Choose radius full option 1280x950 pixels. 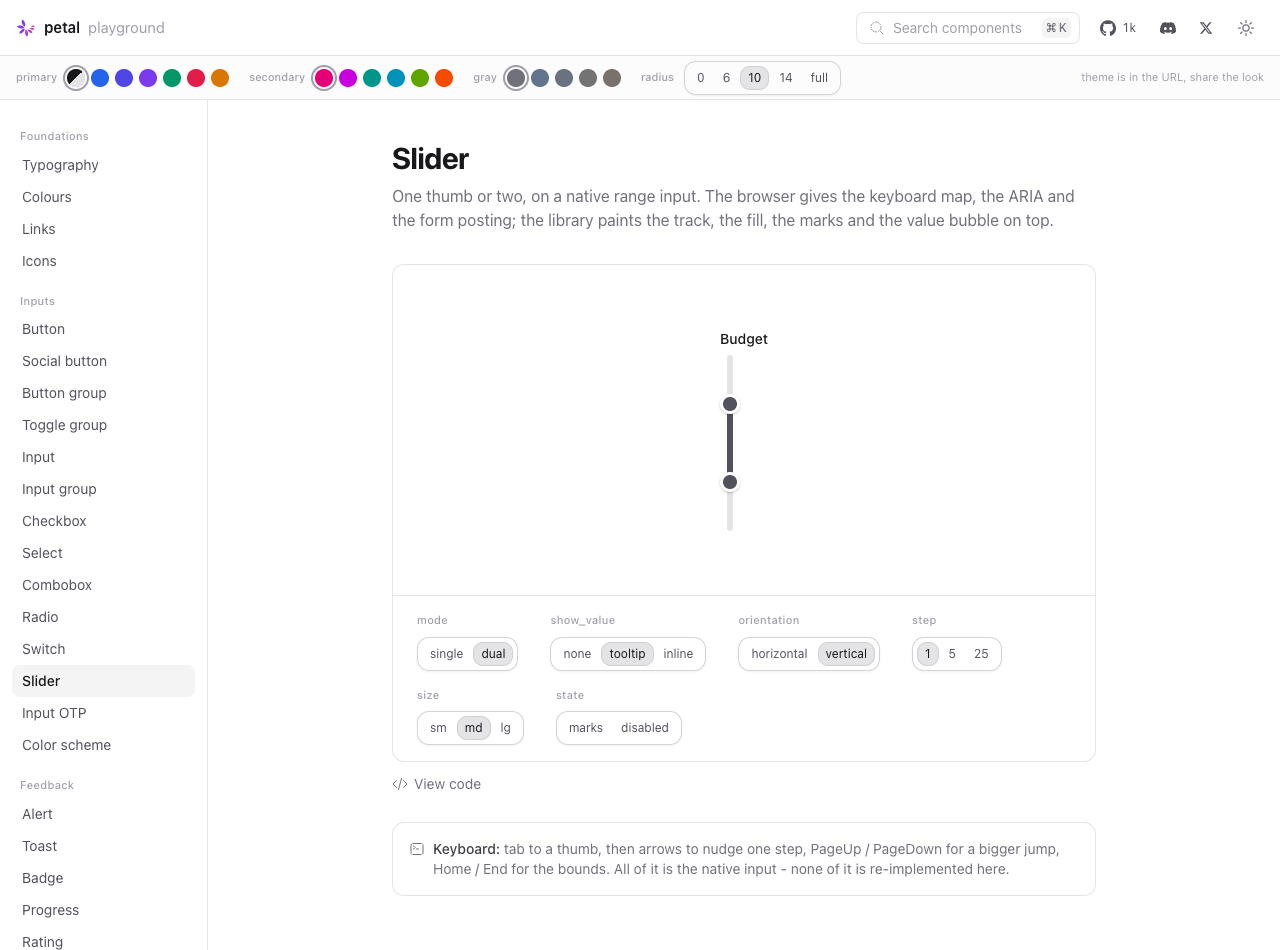coord(819,78)
